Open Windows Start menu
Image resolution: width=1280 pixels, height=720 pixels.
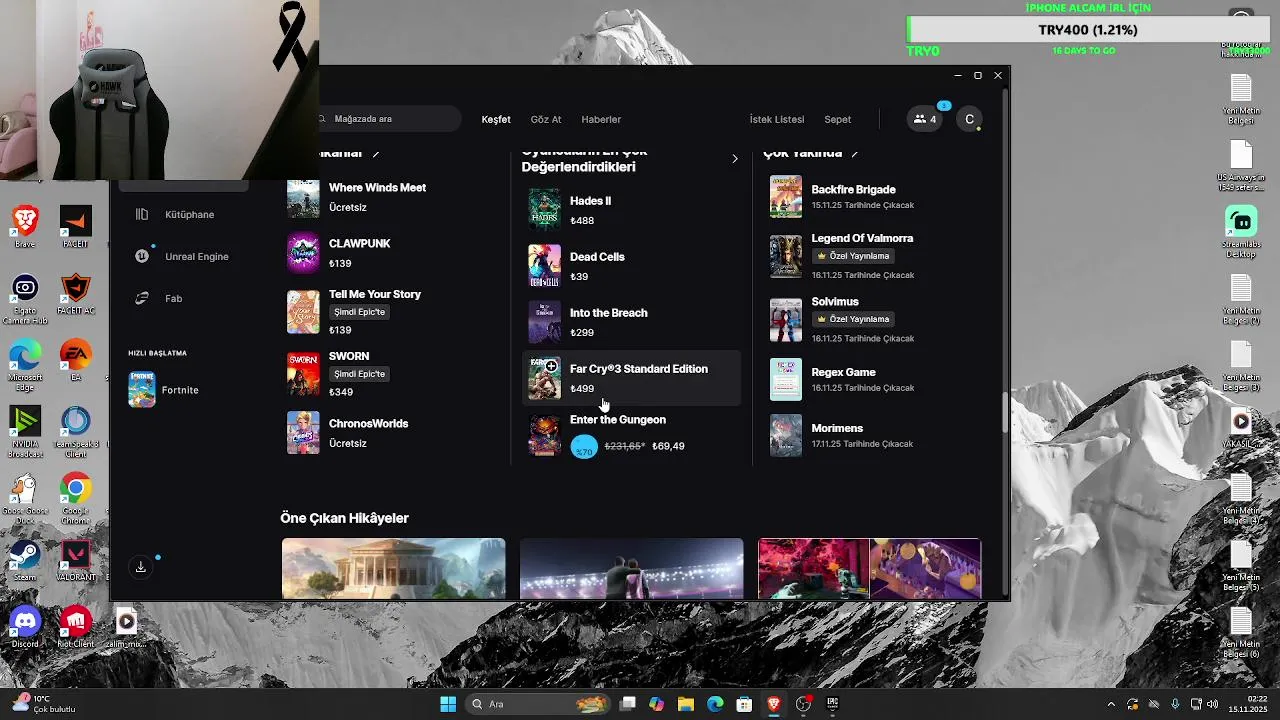448,704
